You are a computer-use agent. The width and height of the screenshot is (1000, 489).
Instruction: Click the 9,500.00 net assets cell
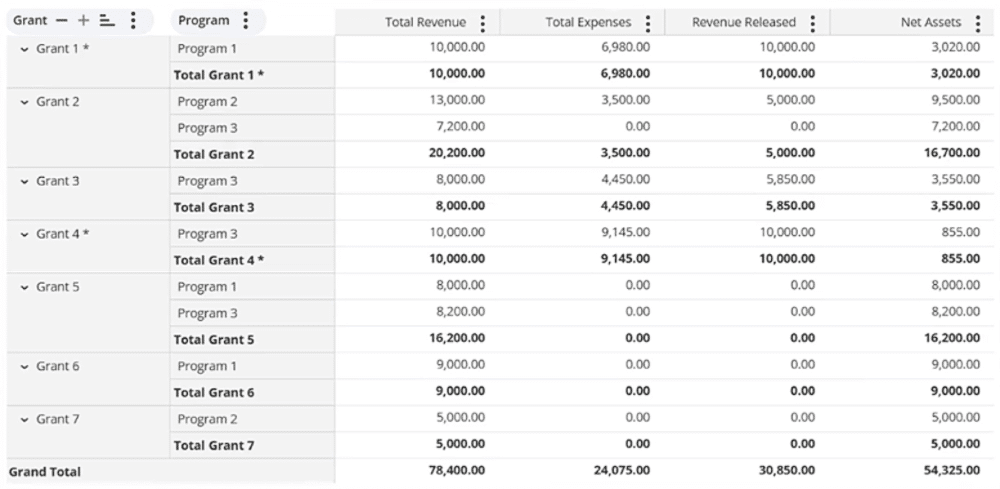click(x=956, y=100)
